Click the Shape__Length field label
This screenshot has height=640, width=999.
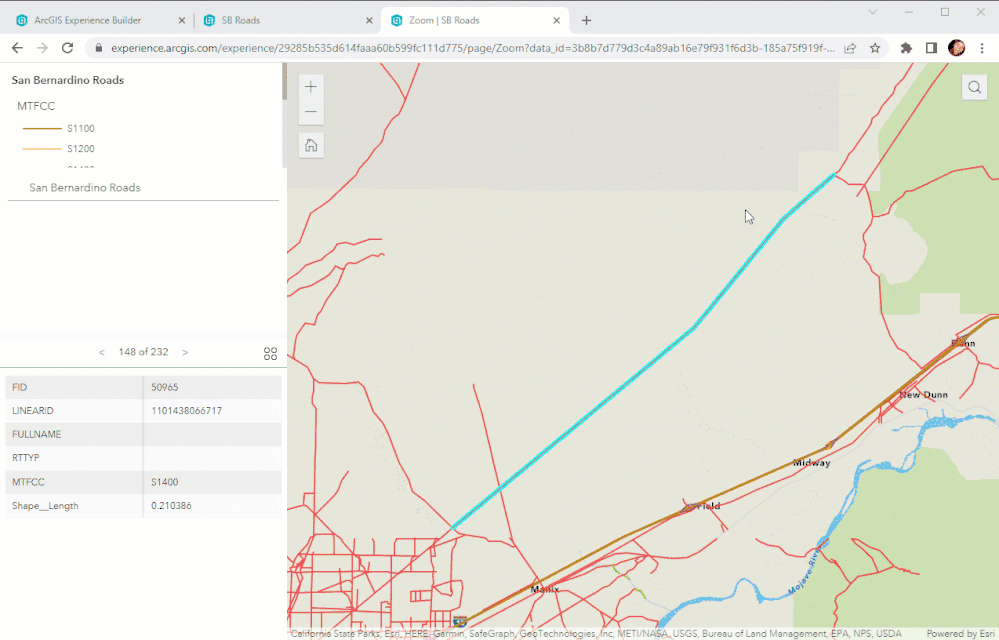[45, 506]
